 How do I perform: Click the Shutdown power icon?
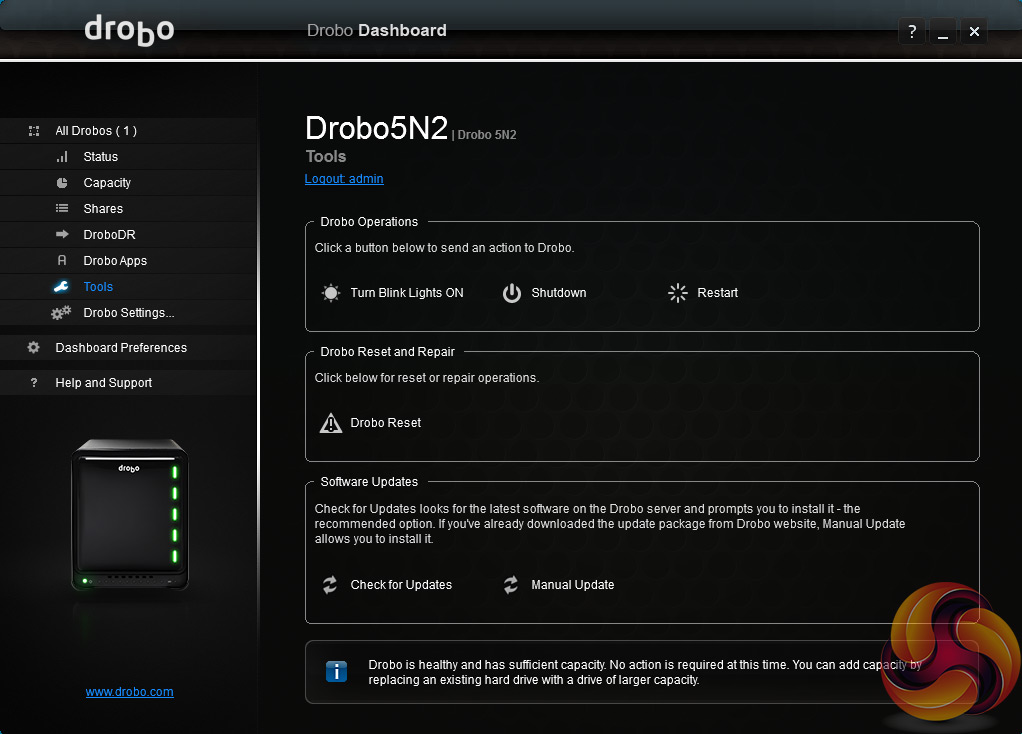click(512, 293)
